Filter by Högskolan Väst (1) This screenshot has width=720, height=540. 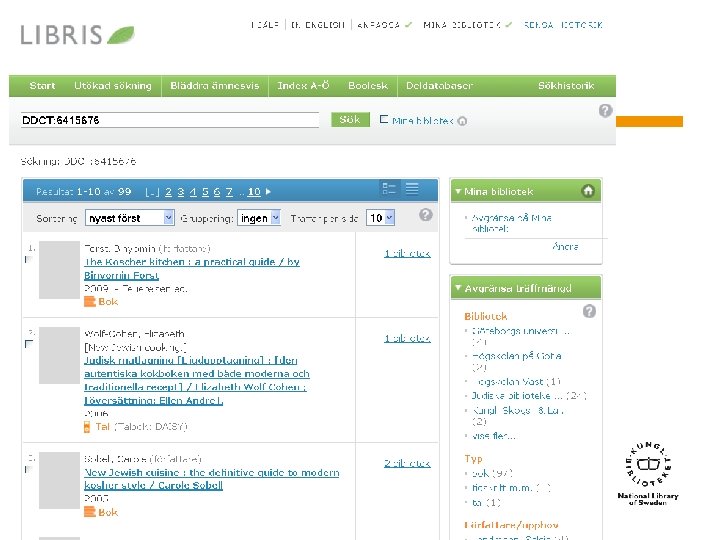tap(516, 382)
